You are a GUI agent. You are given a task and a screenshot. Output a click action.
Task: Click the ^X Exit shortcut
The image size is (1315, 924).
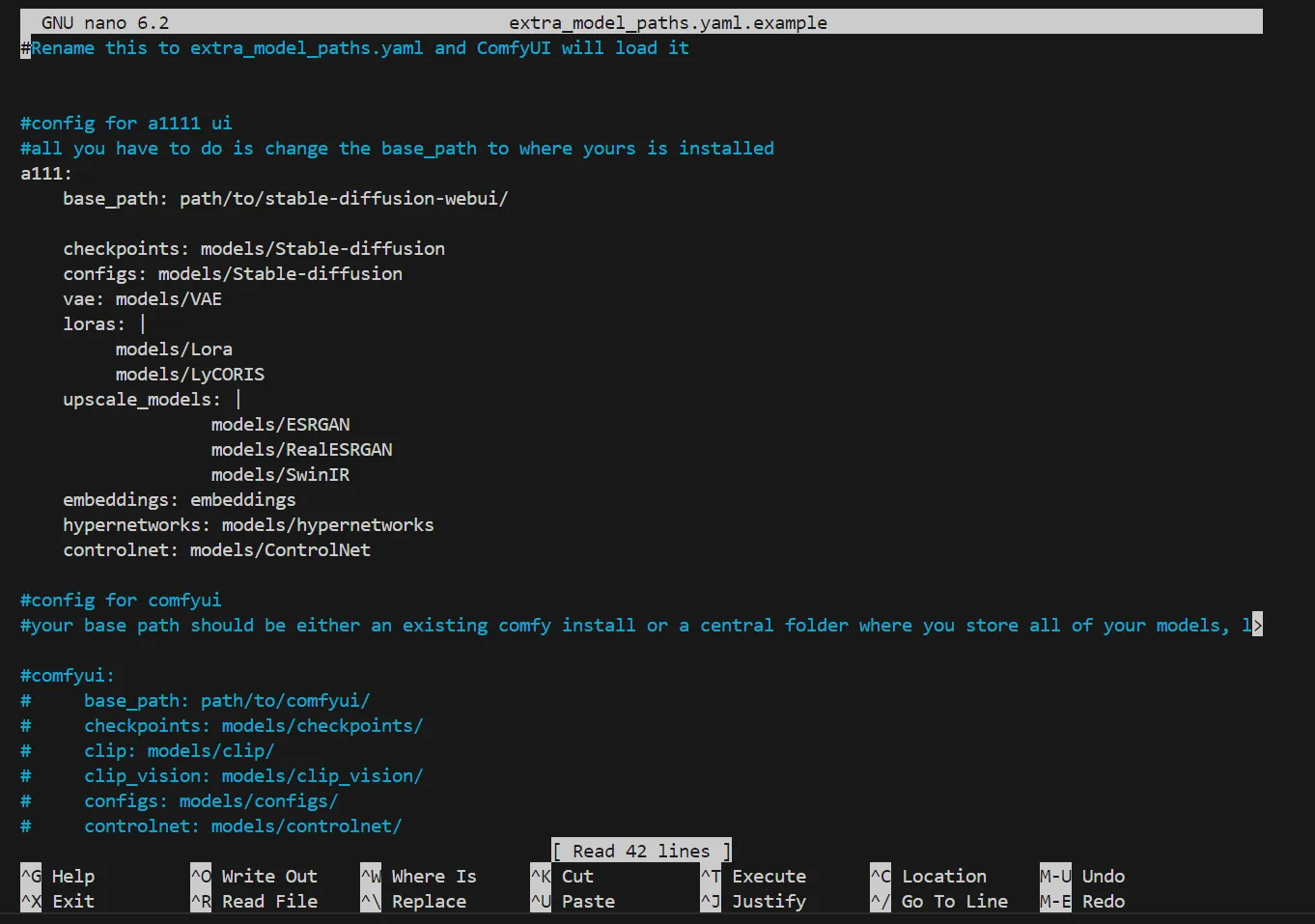pyautogui.click(x=58, y=901)
